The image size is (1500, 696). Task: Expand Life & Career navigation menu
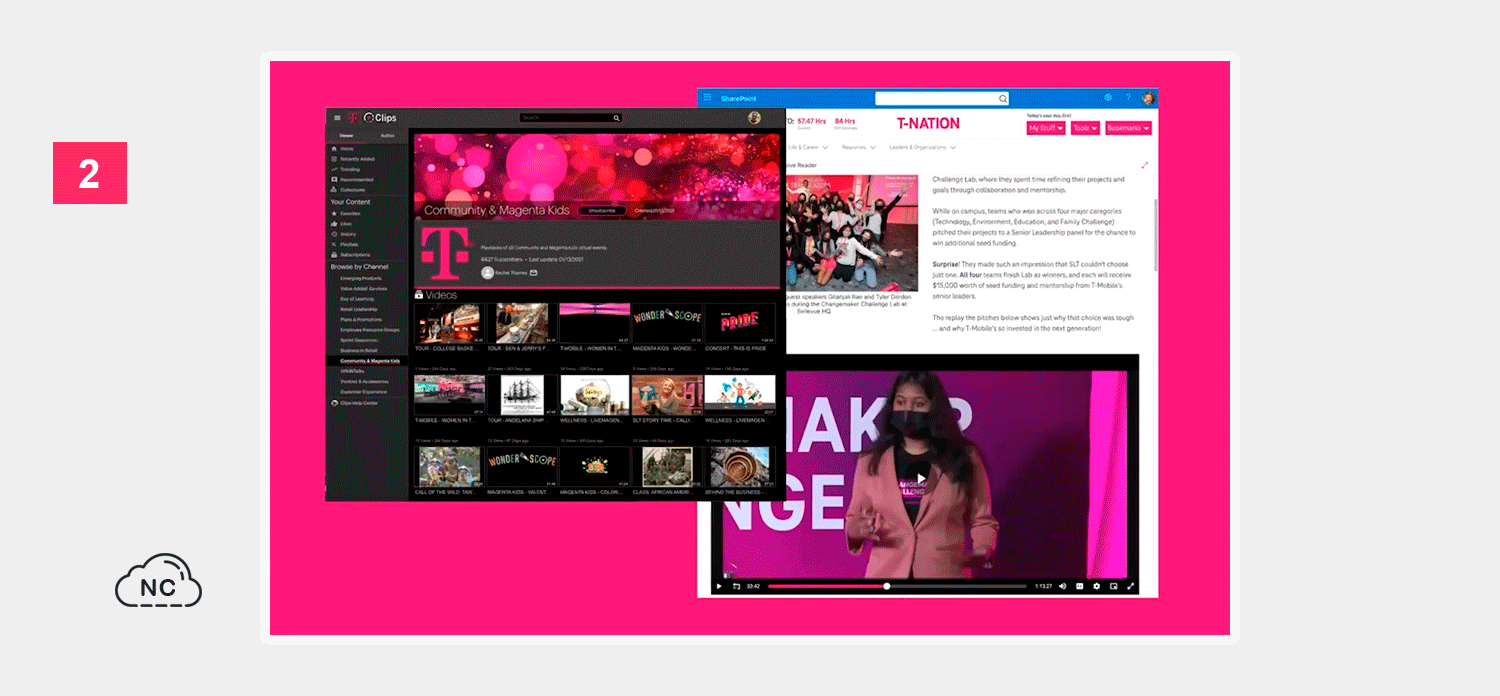pyautogui.click(x=810, y=147)
